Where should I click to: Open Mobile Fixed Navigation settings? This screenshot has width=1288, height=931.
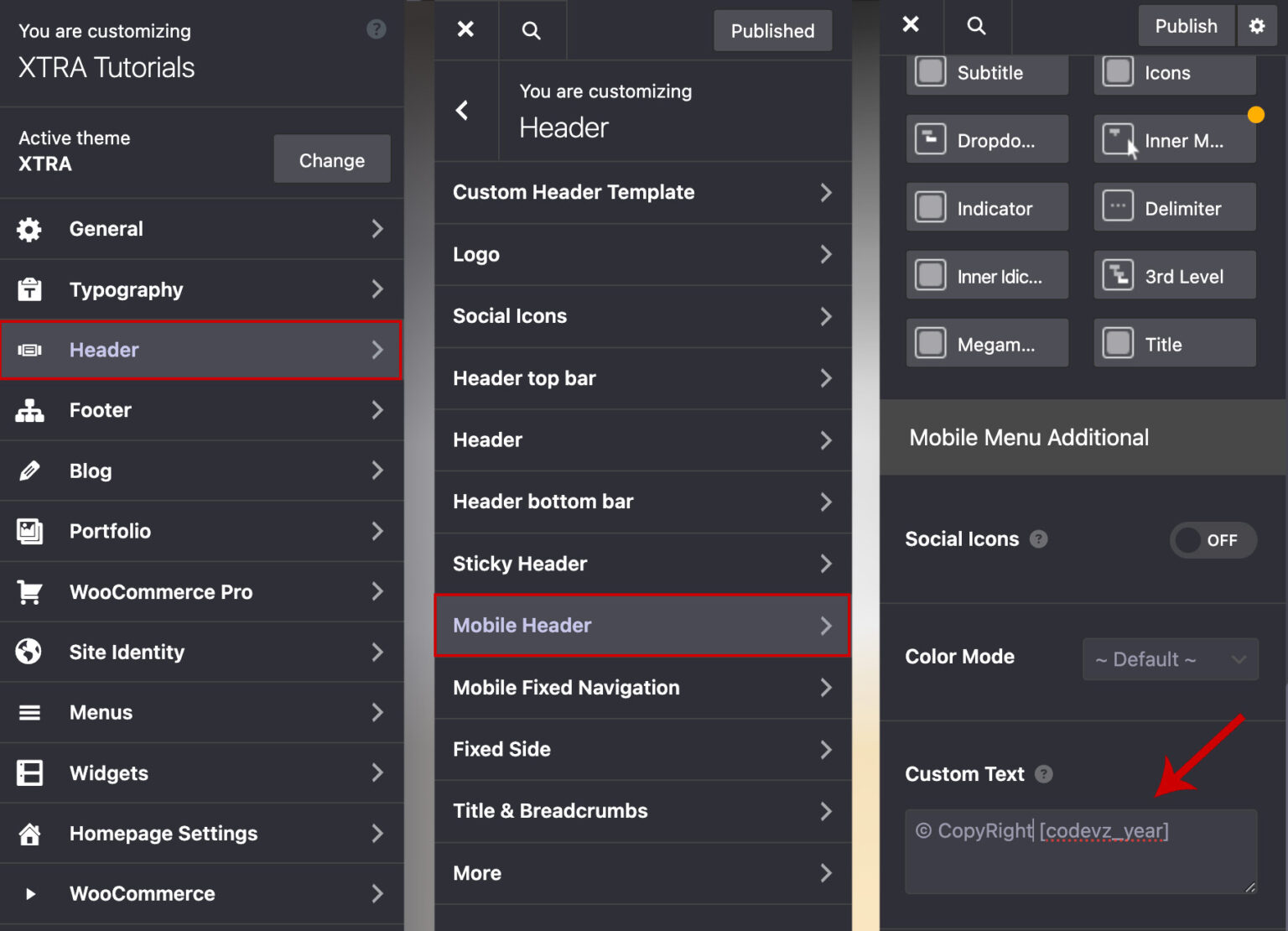(642, 688)
